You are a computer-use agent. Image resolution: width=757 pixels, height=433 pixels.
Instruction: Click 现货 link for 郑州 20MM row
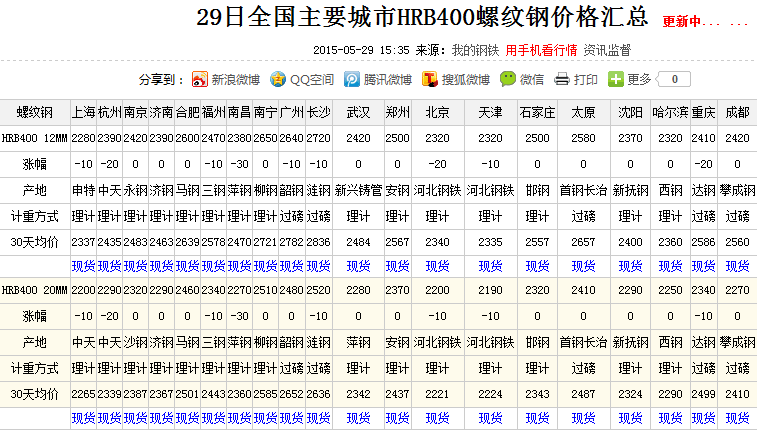pyautogui.click(x=397, y=418)
